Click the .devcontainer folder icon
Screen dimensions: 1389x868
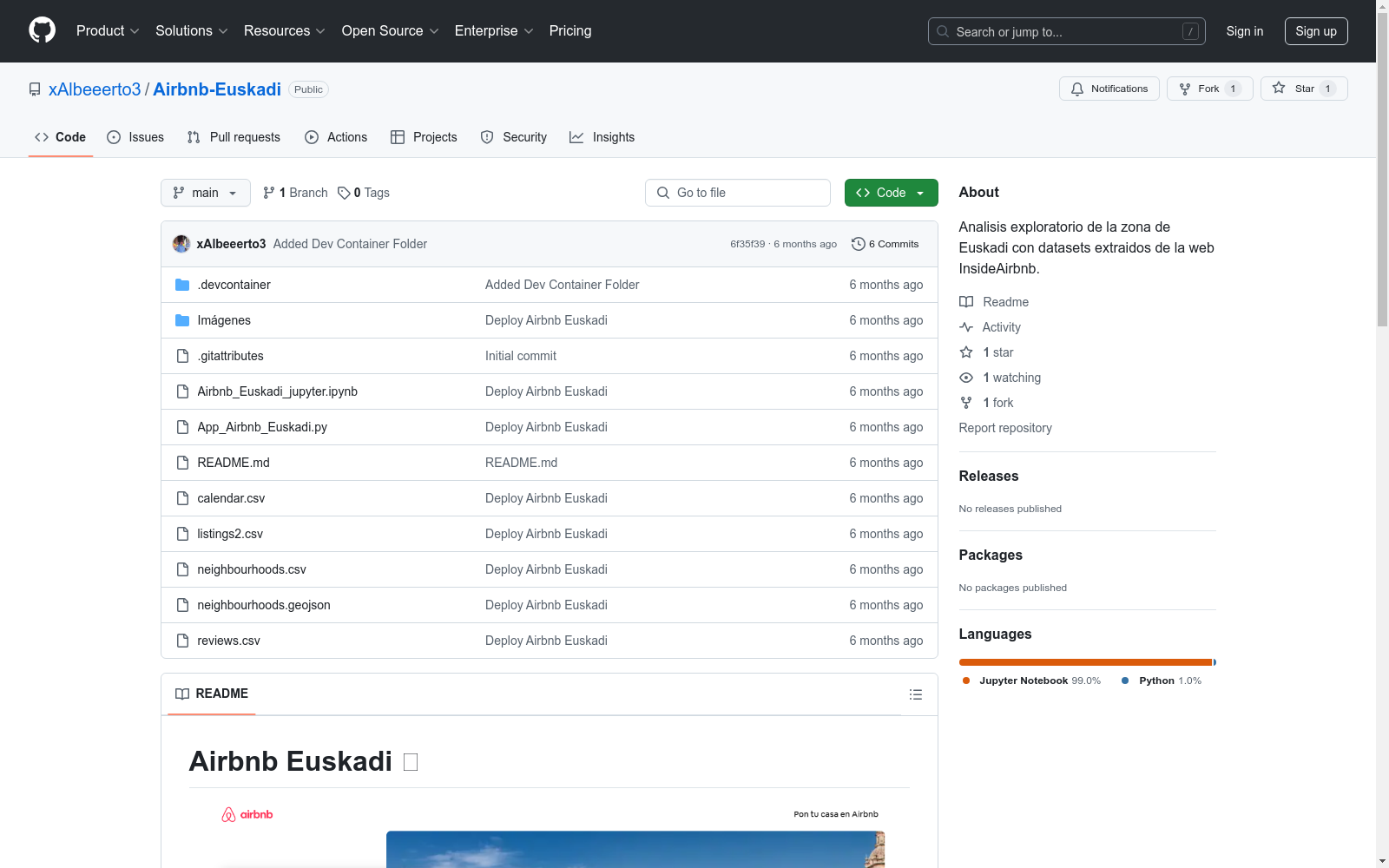tap(182, 285)
